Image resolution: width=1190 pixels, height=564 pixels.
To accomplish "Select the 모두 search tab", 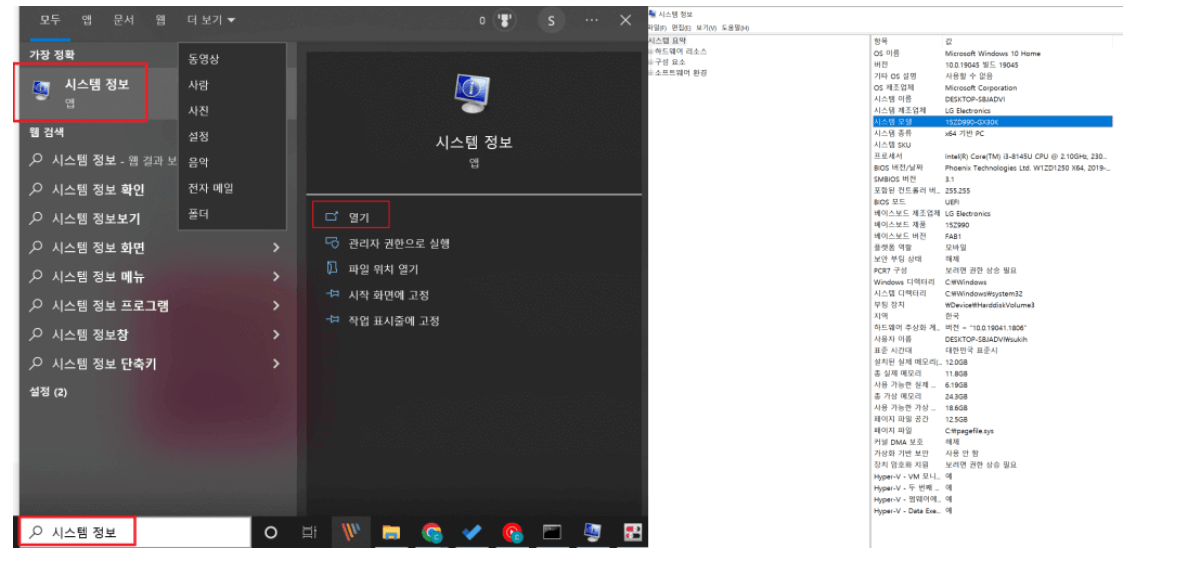I will [x=50, y=20].
